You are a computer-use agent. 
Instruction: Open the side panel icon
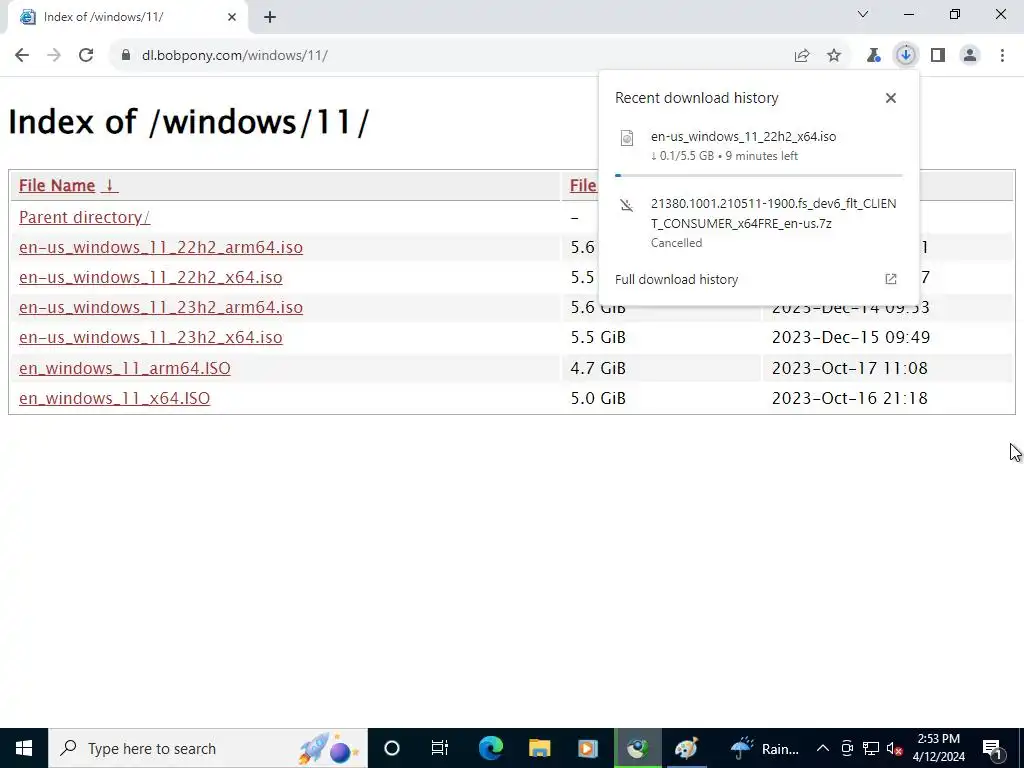[x=938, y=56]
